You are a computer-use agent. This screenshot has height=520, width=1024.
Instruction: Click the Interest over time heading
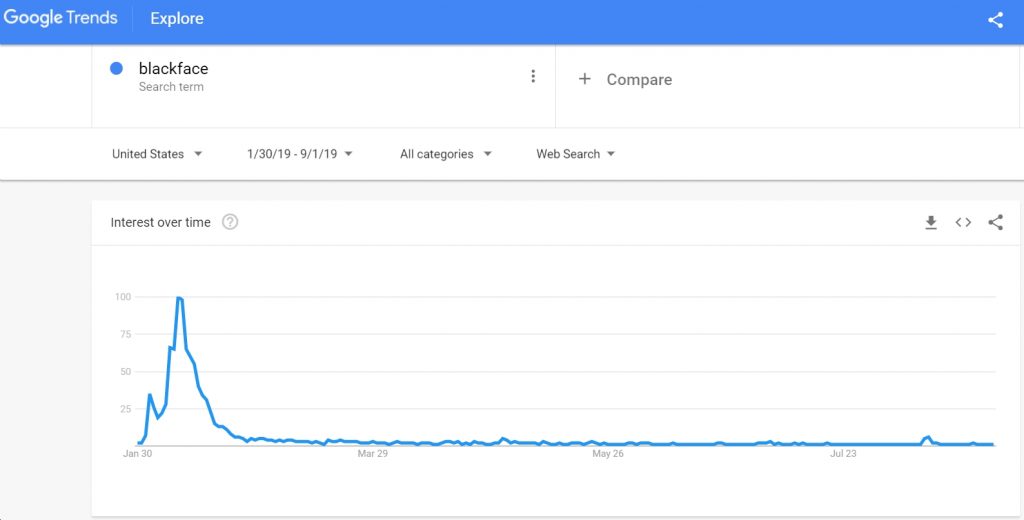click(161, 222)
